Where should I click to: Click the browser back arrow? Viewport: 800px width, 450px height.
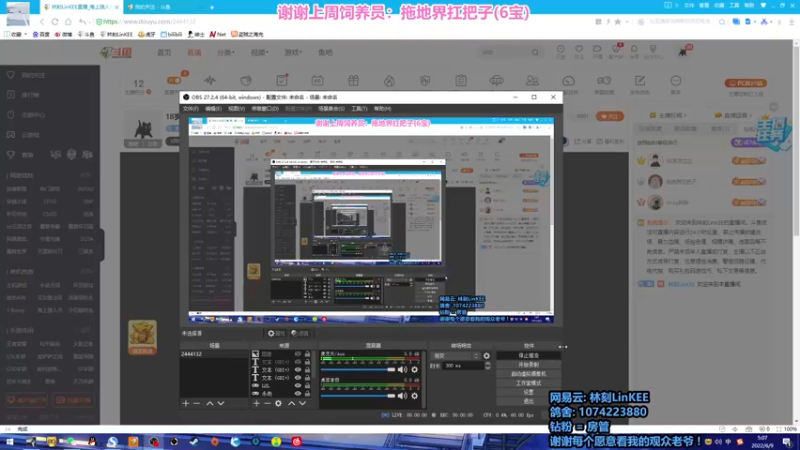pyautogui.click(x=42, y=22)
